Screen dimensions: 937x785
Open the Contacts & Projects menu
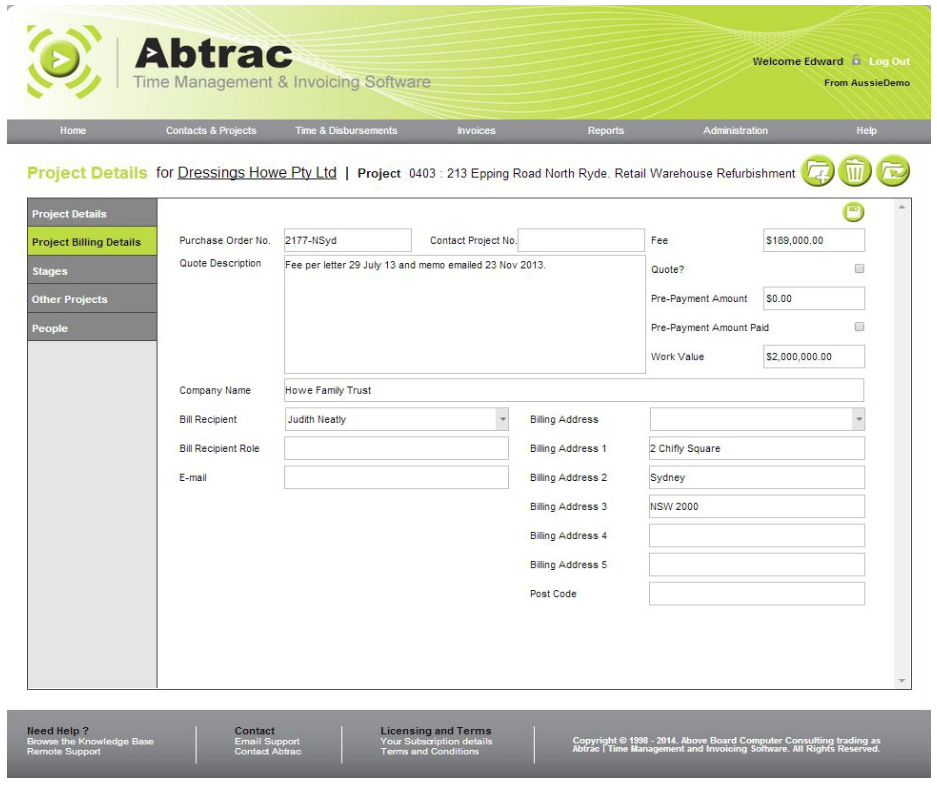pyautogui.click(x=211, y=131)
